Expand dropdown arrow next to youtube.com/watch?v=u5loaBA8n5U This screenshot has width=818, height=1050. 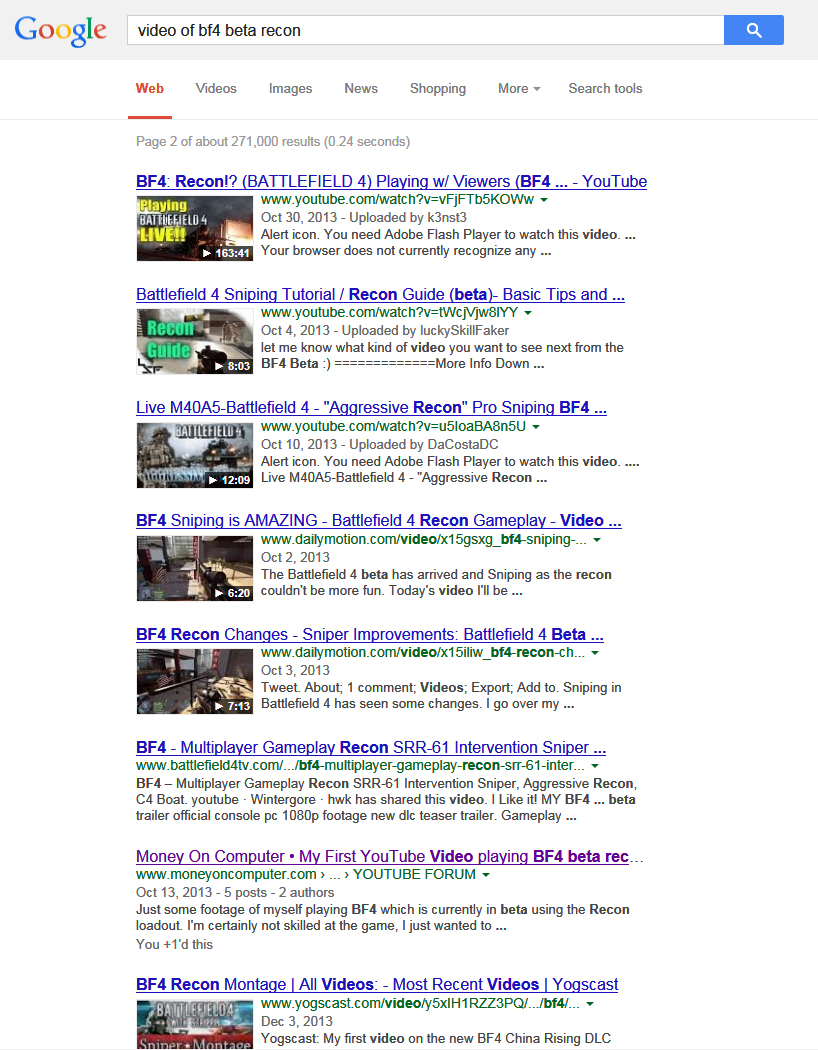pyautogui.click(x=536, y=427)
